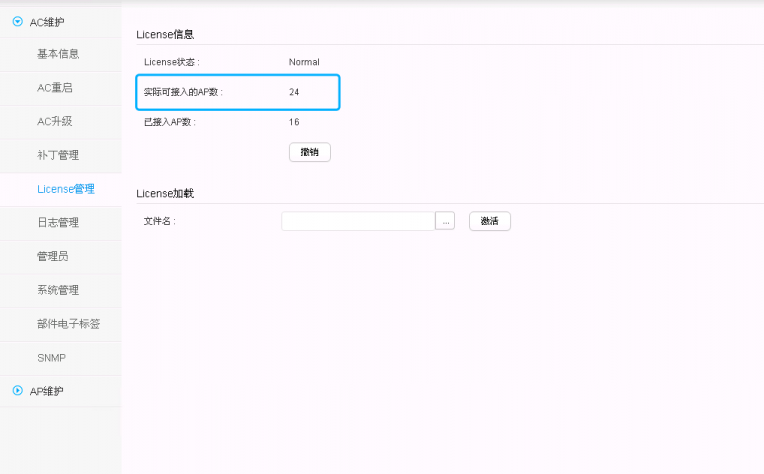This screenshot has height=474, width=764.
Task: Select License管理 in the sidebar
Action: point(66,189)
